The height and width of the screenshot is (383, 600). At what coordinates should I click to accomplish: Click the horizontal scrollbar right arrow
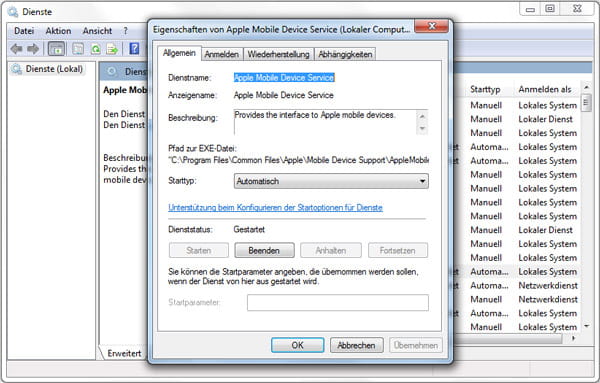(573, 338)
